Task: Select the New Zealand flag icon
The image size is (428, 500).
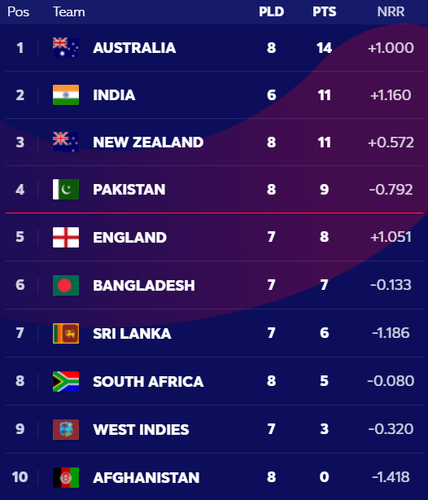Action: [66, 142]
